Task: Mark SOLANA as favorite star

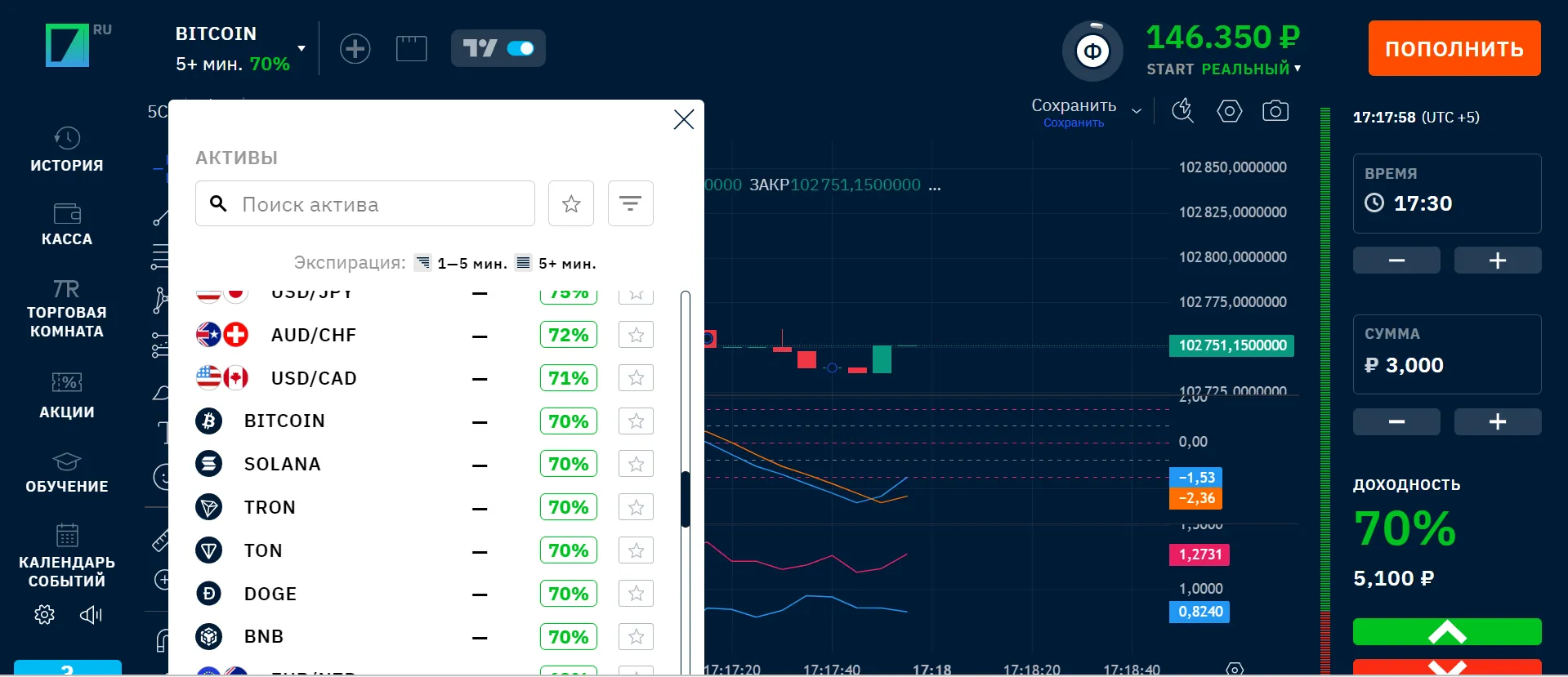Action: [636, 464]
